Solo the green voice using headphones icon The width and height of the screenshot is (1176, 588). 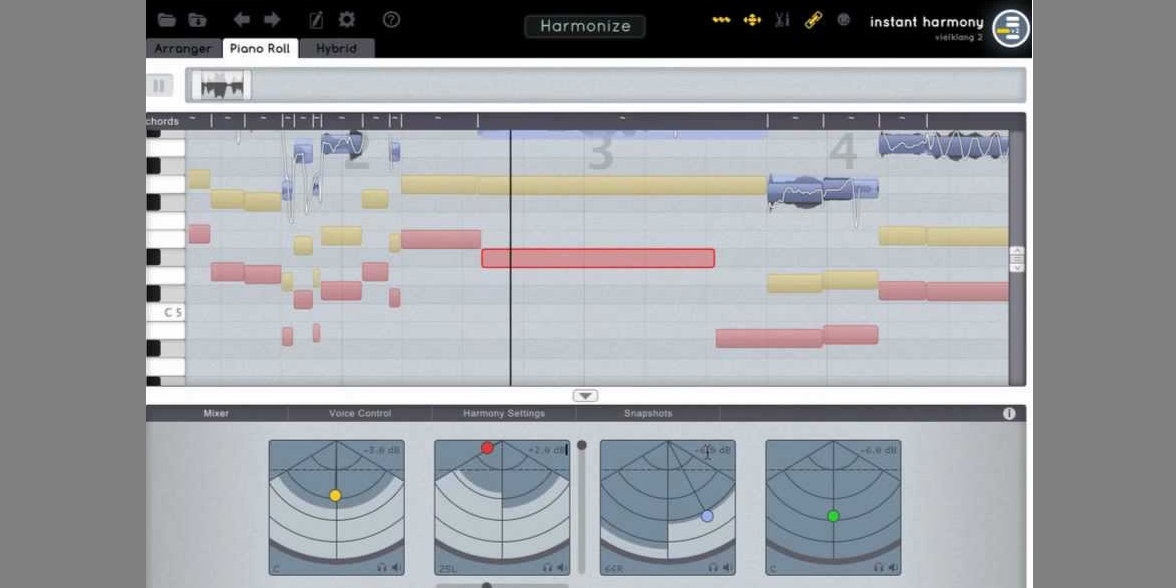[879, 568]
